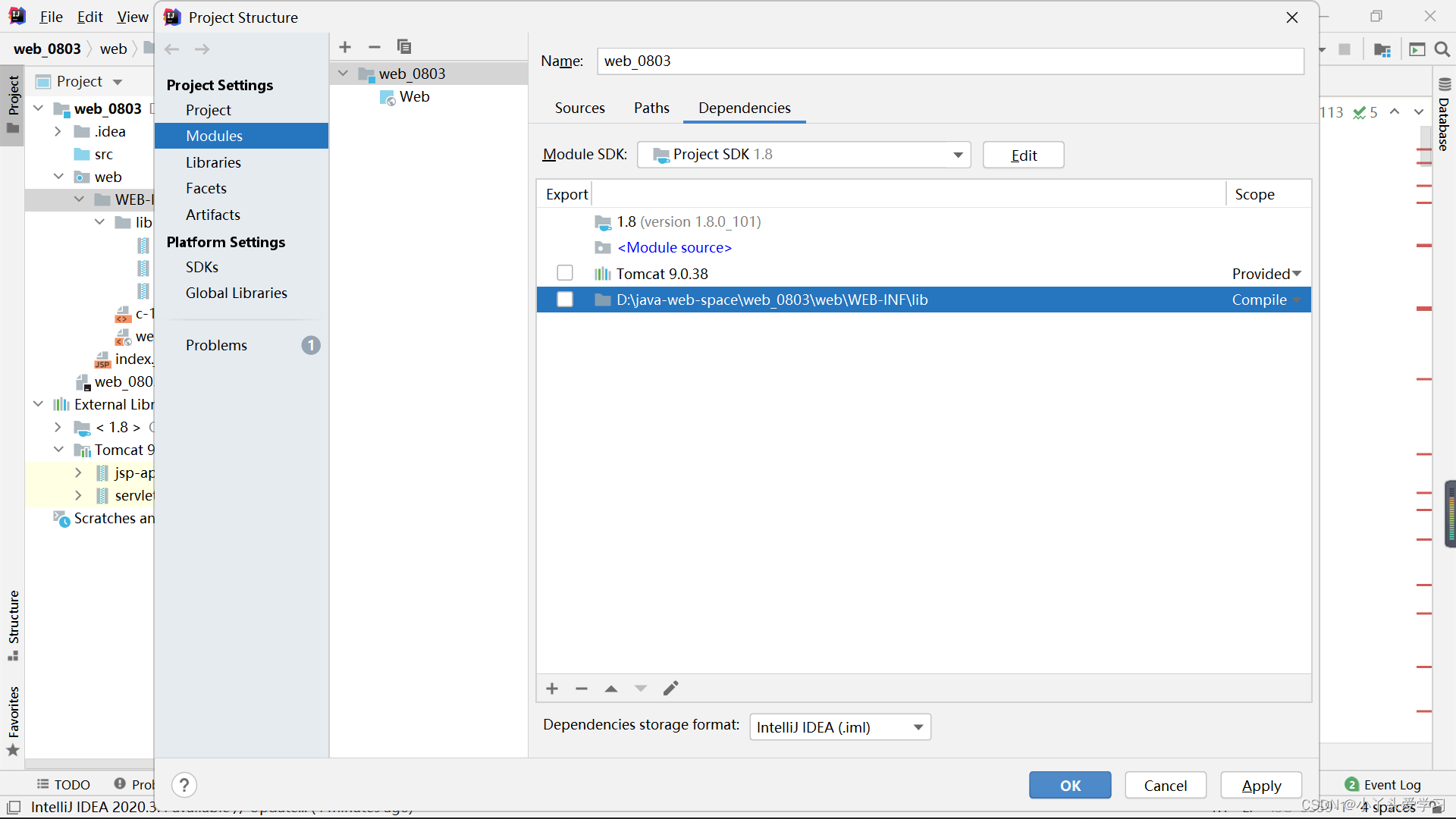Toggle tool window quick access corner icon
Screen dimensions: 1456x819
point(14,807)
